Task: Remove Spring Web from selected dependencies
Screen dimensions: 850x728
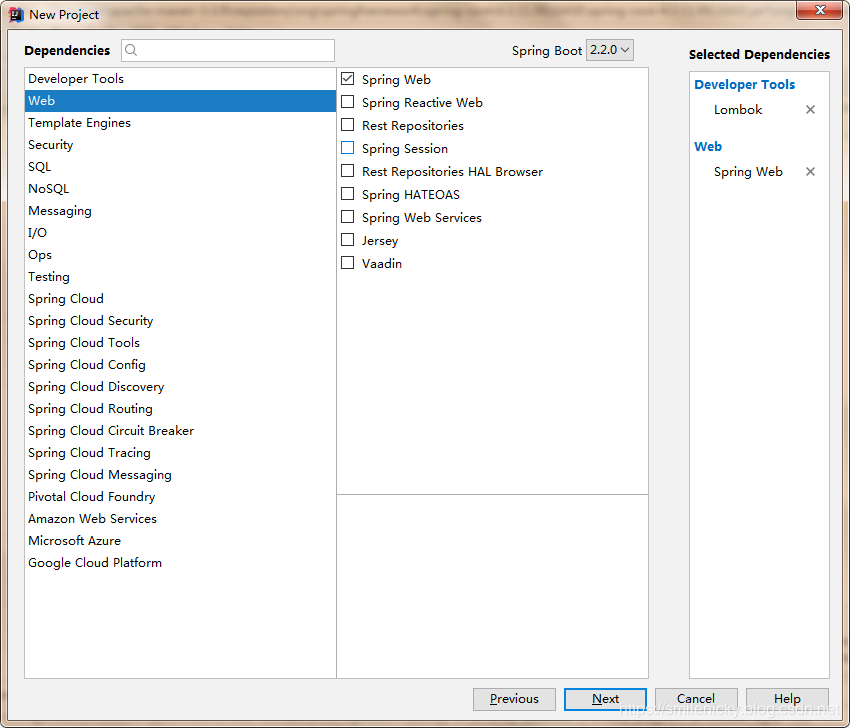Action: pos(810,172)
